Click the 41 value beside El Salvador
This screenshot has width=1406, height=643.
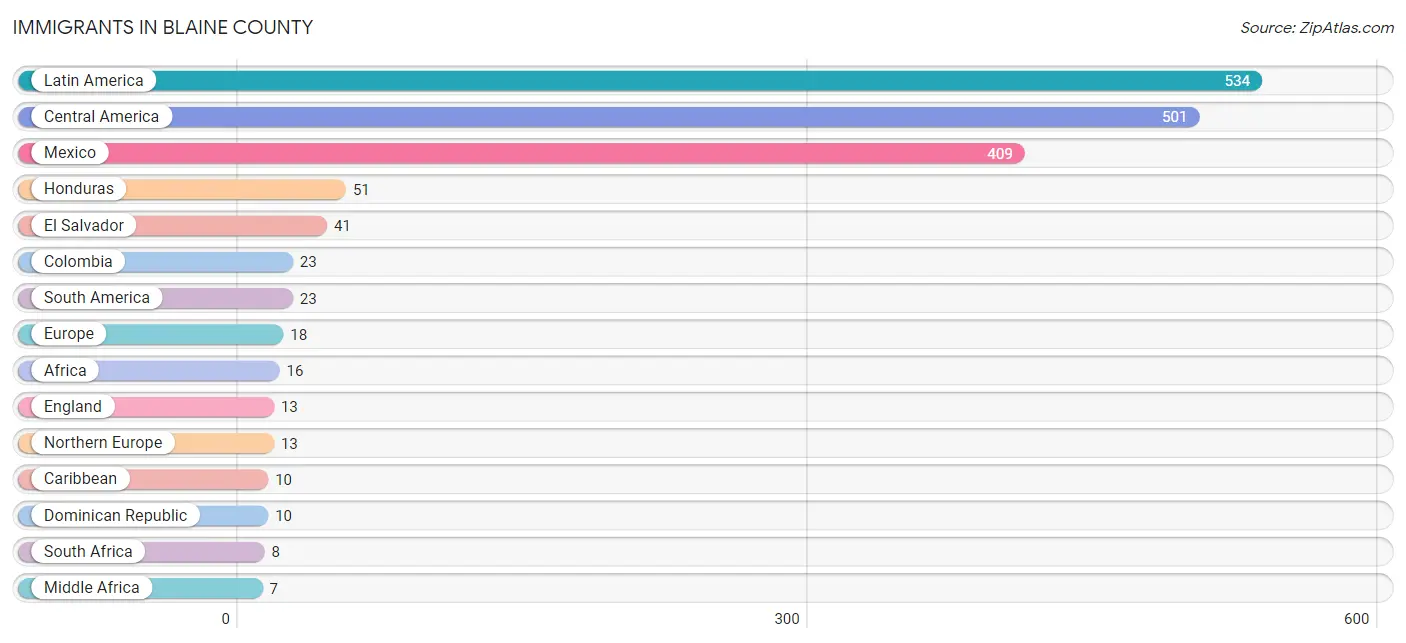tap(342, 226)
